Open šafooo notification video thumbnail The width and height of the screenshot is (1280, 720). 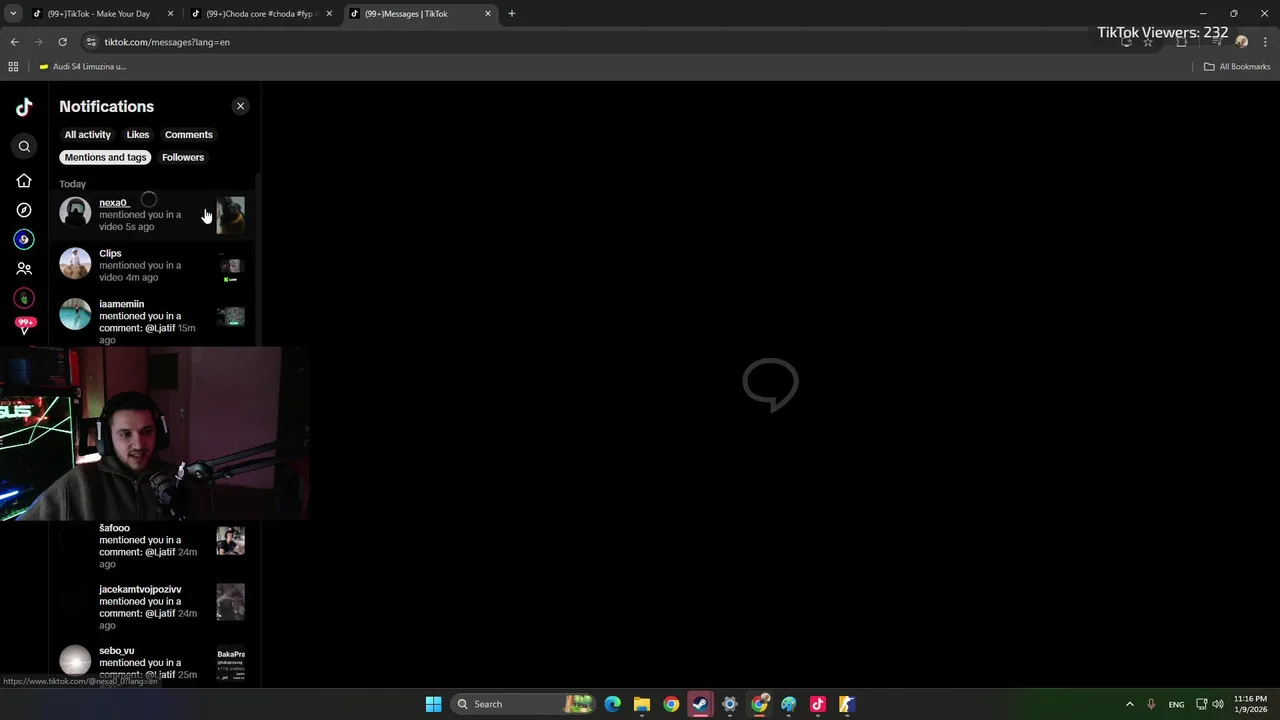[x=230, y=541]
